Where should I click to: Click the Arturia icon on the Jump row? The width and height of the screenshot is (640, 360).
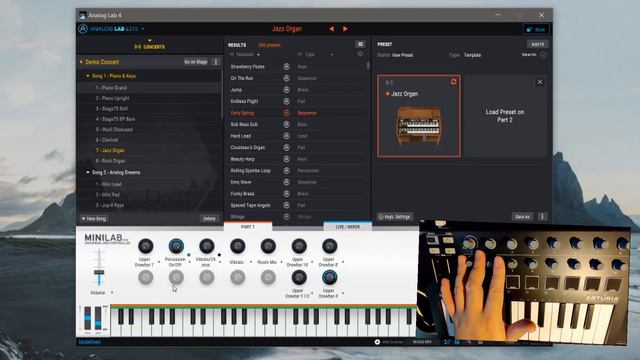point(287,90)
